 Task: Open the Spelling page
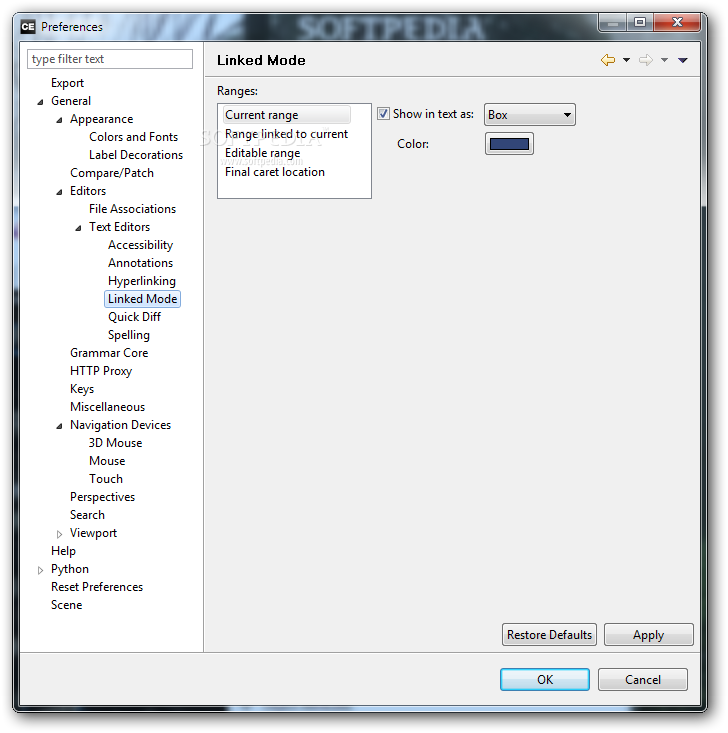click(x=129, y=335)
